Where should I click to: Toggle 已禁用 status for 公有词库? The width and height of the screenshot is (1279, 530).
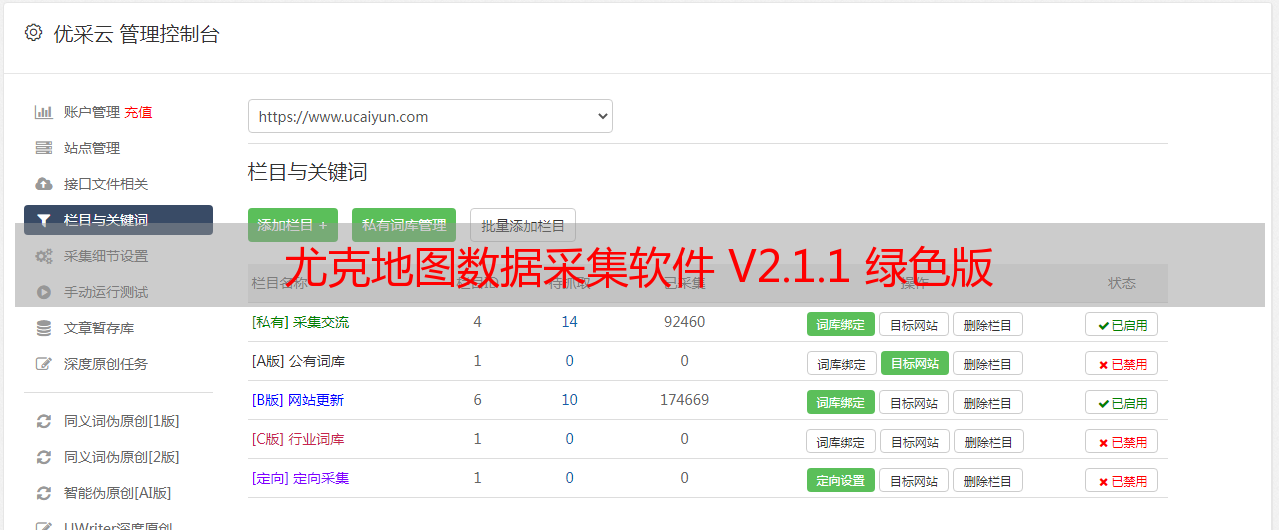pyautogui.click(x=1122, y=363)
